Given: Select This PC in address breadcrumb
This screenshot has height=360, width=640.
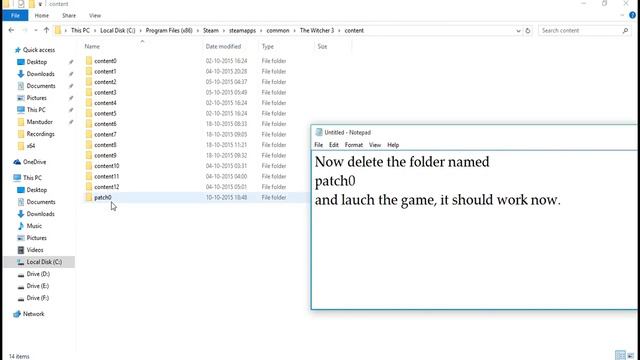Looking at the screenshot, I should pyautogui.click(x=80, y=31).
